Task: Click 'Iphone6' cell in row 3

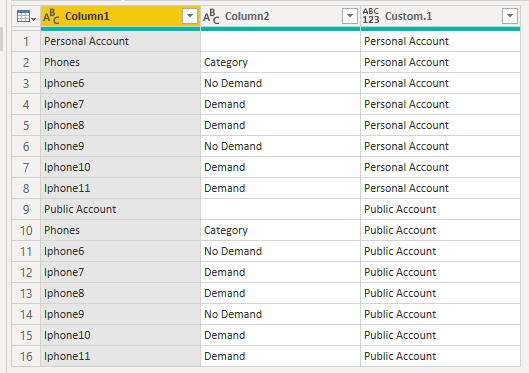Action: tap(120, 83)
